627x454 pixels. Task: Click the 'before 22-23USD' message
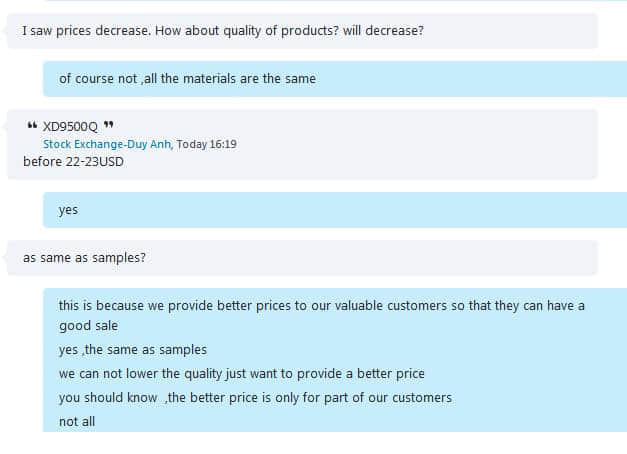(73, 161)
